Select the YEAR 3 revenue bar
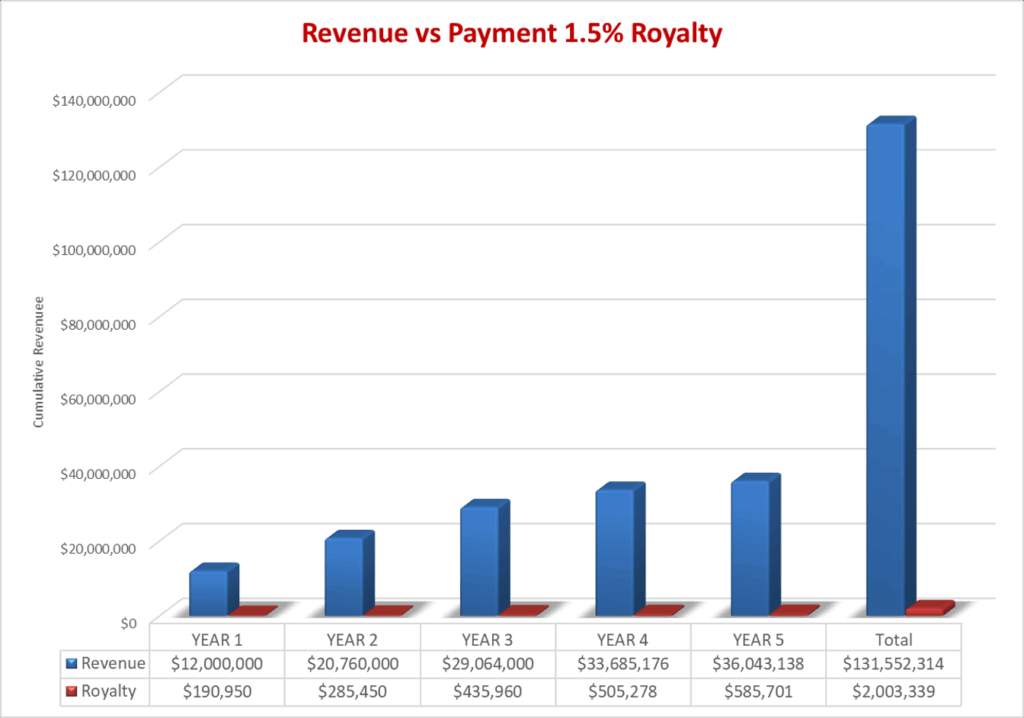The width and height of the screenshot is (1024, 718). point(479,560)
